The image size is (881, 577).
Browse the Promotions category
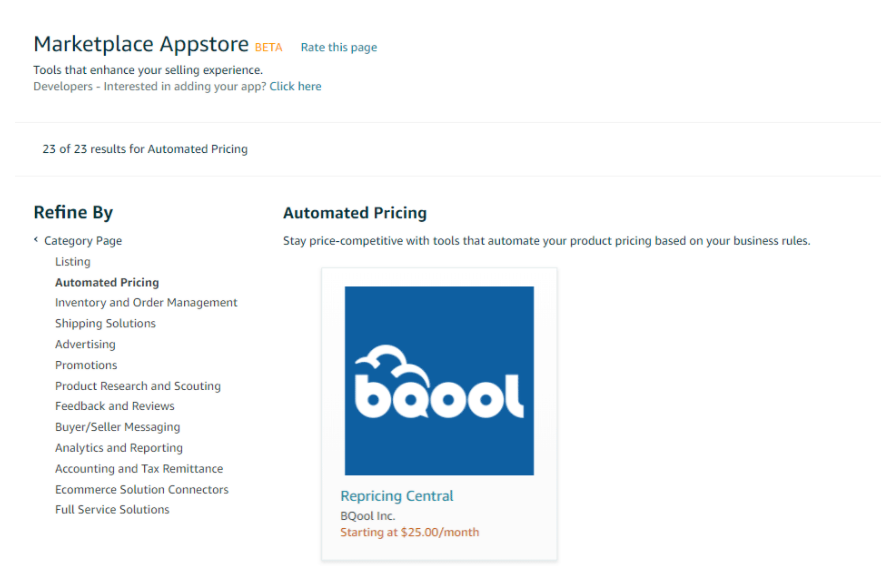tap(86, 366)
